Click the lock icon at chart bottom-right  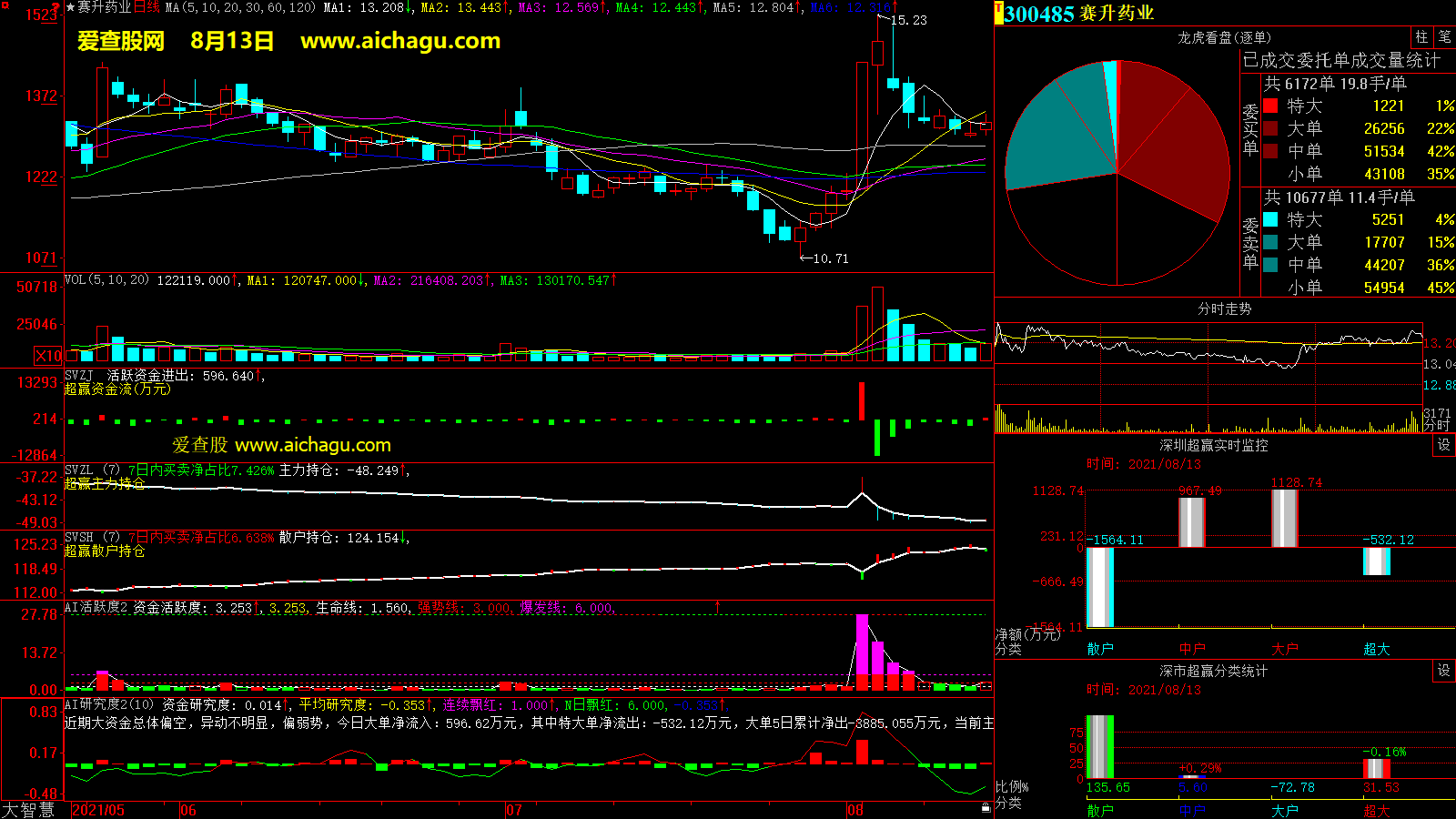(x=986, y=808)
